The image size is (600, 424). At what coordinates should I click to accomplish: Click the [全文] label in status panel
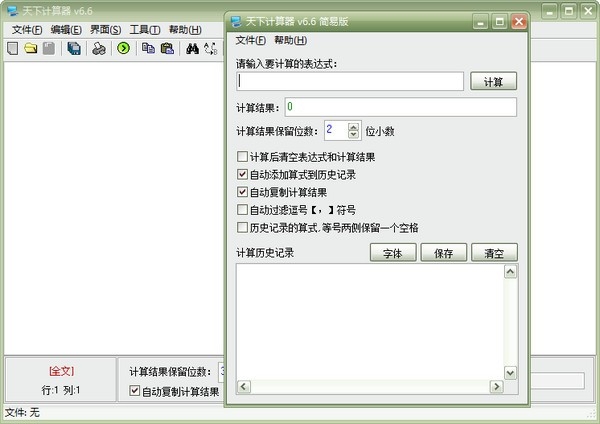[x=61, y=371]
